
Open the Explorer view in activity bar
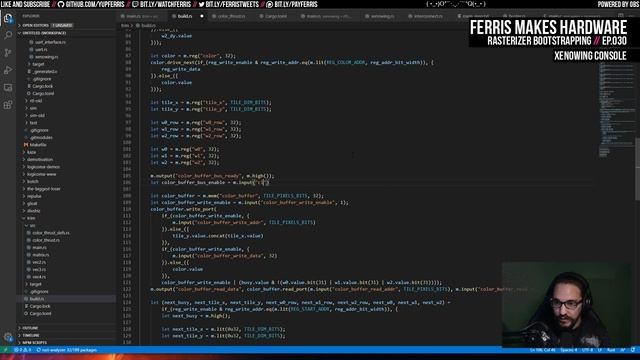tap(8, 18)
